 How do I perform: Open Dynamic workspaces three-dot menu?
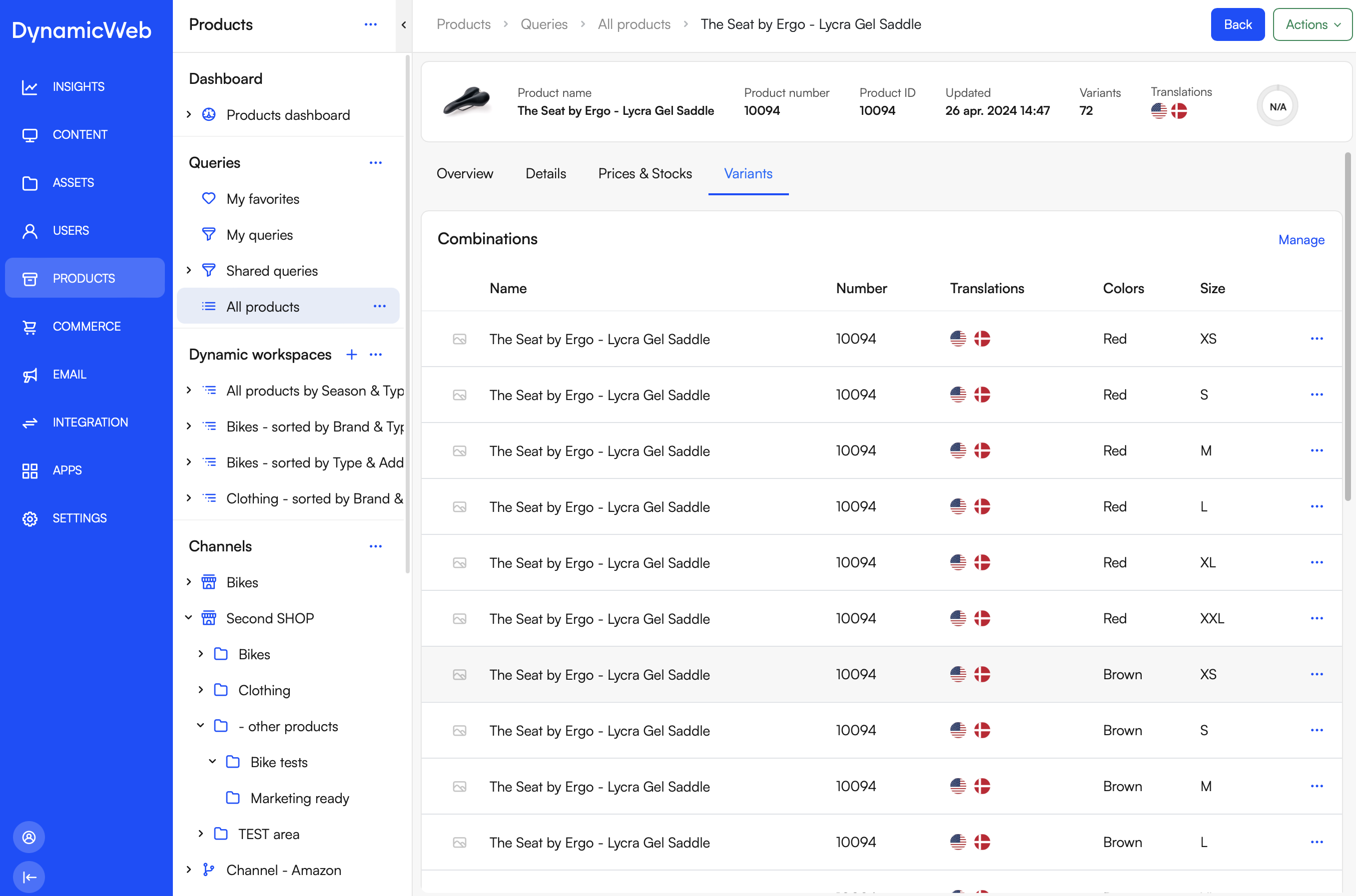[376, 354]
